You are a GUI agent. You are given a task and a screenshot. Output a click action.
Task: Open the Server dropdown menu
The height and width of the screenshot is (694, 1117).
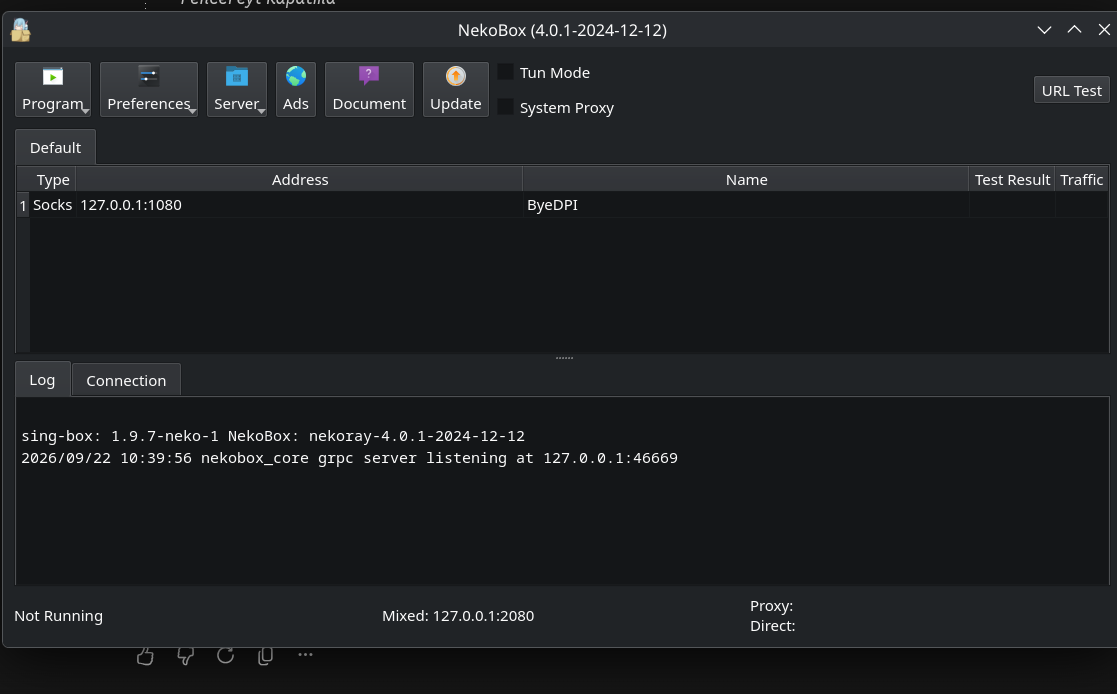(237, 89)
